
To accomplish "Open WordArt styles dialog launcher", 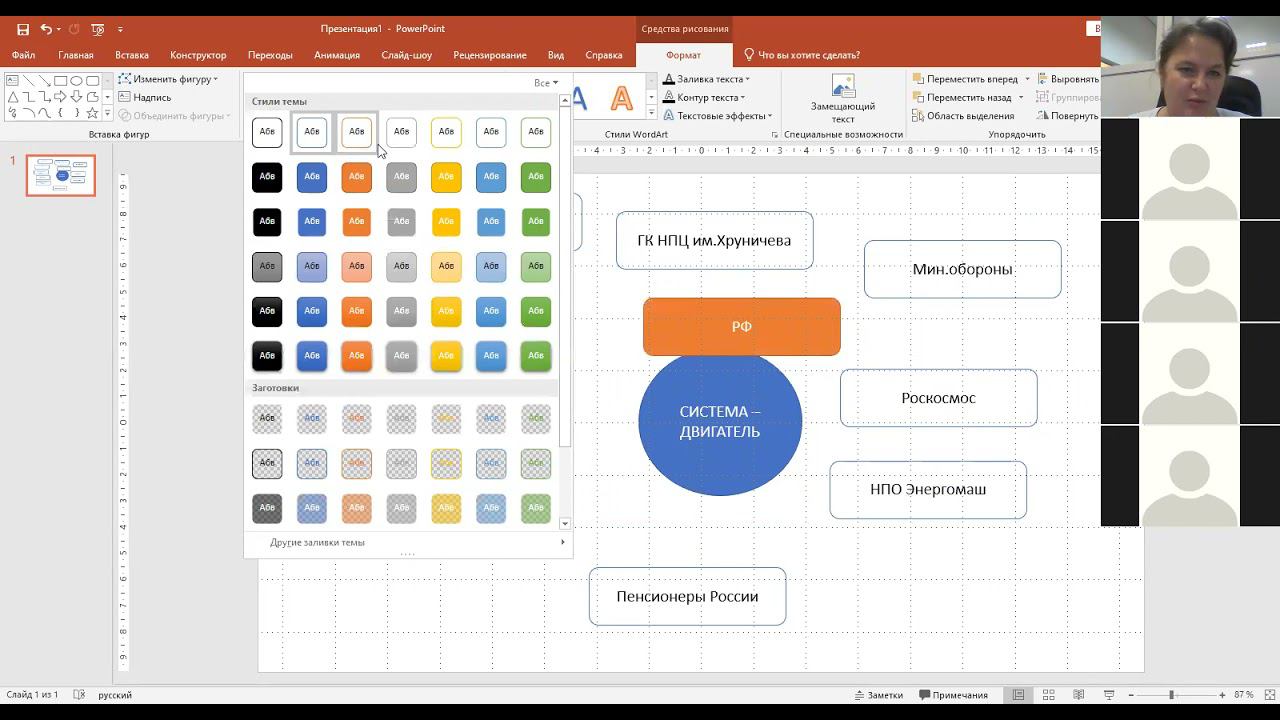I will pyautogui.click(x=775, y=134).
